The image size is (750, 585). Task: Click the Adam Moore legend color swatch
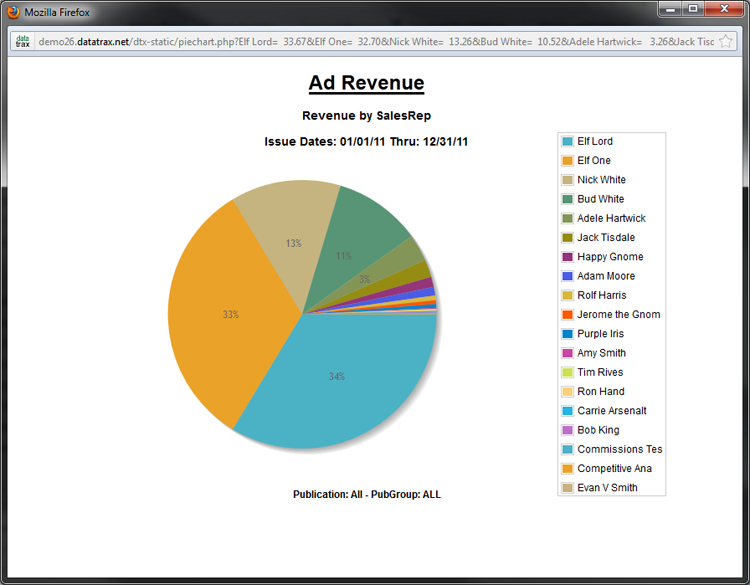click(567, 276)
